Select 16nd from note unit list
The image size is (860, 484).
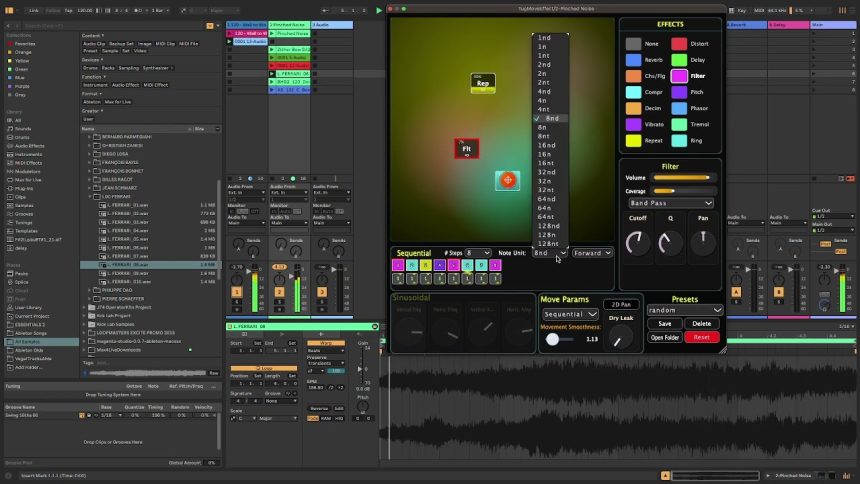pyautogui.click(x=547, y=145)
